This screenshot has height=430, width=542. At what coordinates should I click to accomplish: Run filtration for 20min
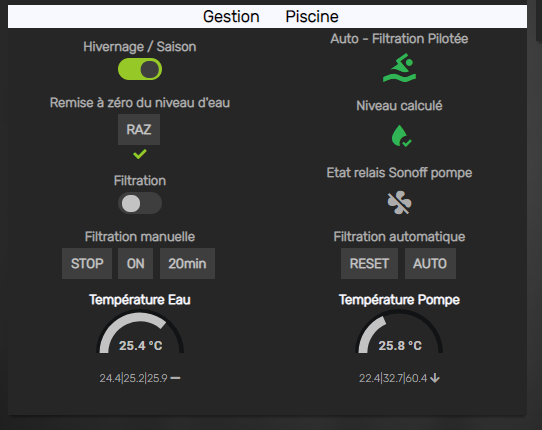coord(187,264)
